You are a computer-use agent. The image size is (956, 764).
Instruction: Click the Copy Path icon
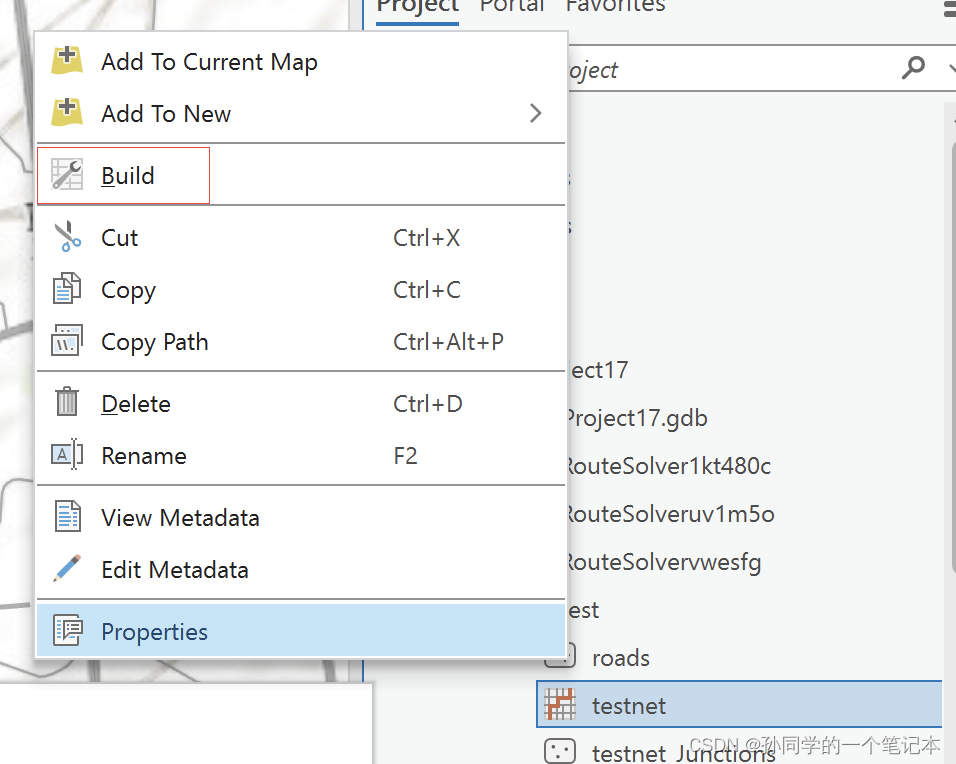click(67, 340)
